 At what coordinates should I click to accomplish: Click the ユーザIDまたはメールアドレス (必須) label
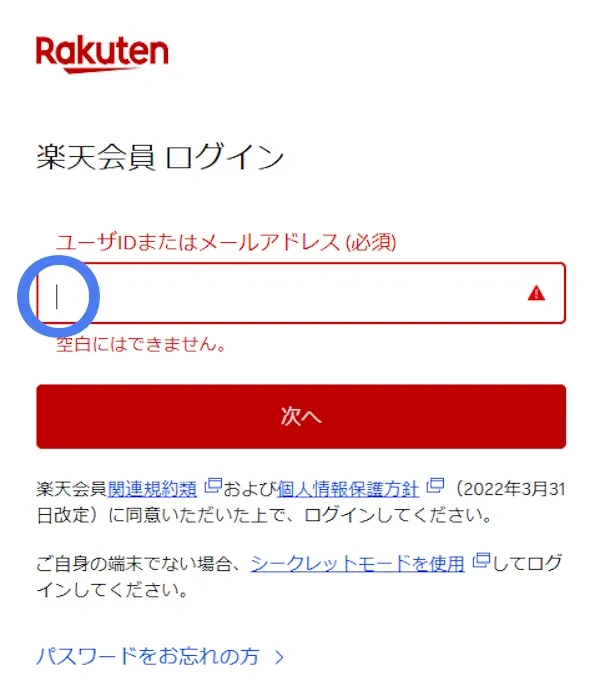226,242
